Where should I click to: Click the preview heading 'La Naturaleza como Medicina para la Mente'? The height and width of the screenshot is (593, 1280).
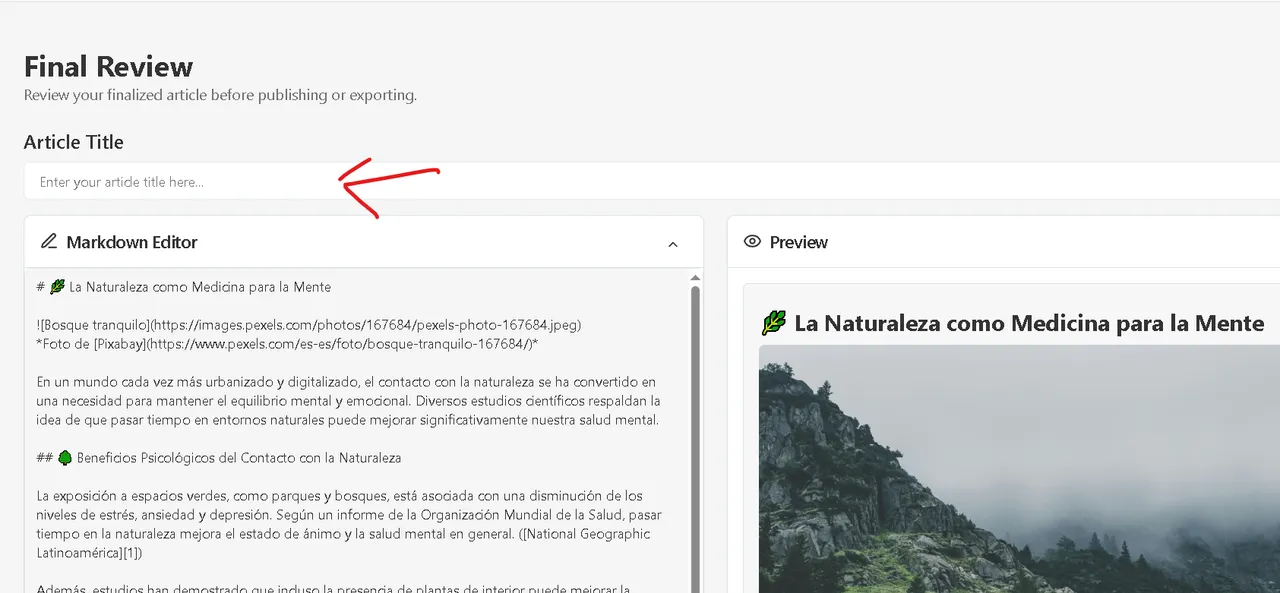[x=1029, y=323]
